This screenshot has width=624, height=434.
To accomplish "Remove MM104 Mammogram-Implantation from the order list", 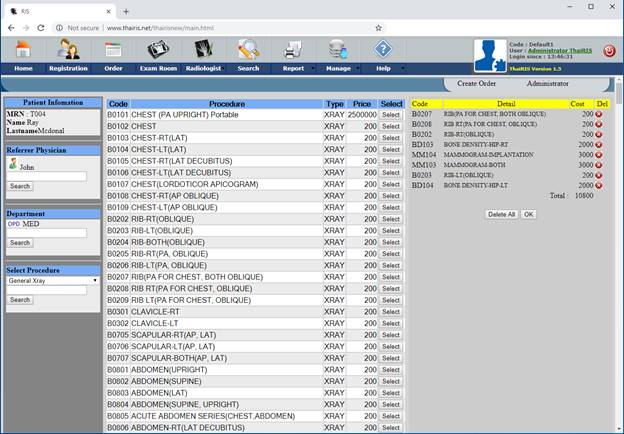I will click(599, 155).
